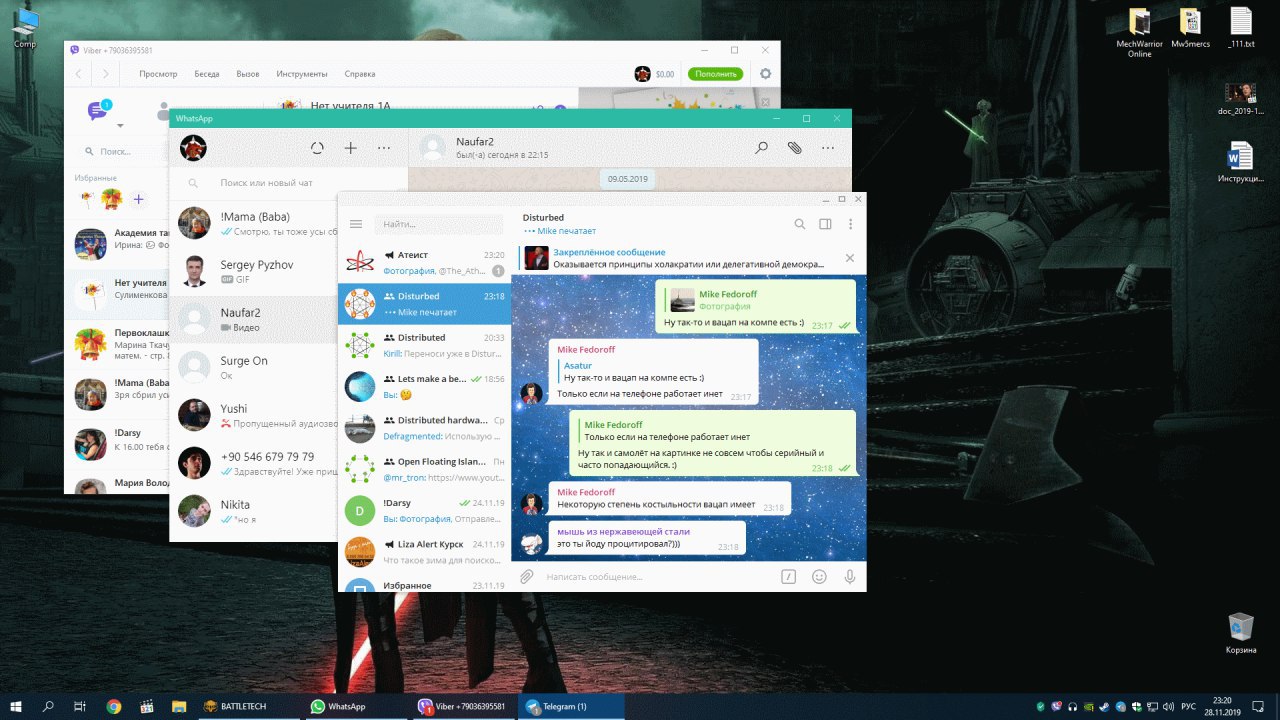This screenshot has width=1280, height=720.
Task: Open !Darsy chat in Viber
Action: 118,442
